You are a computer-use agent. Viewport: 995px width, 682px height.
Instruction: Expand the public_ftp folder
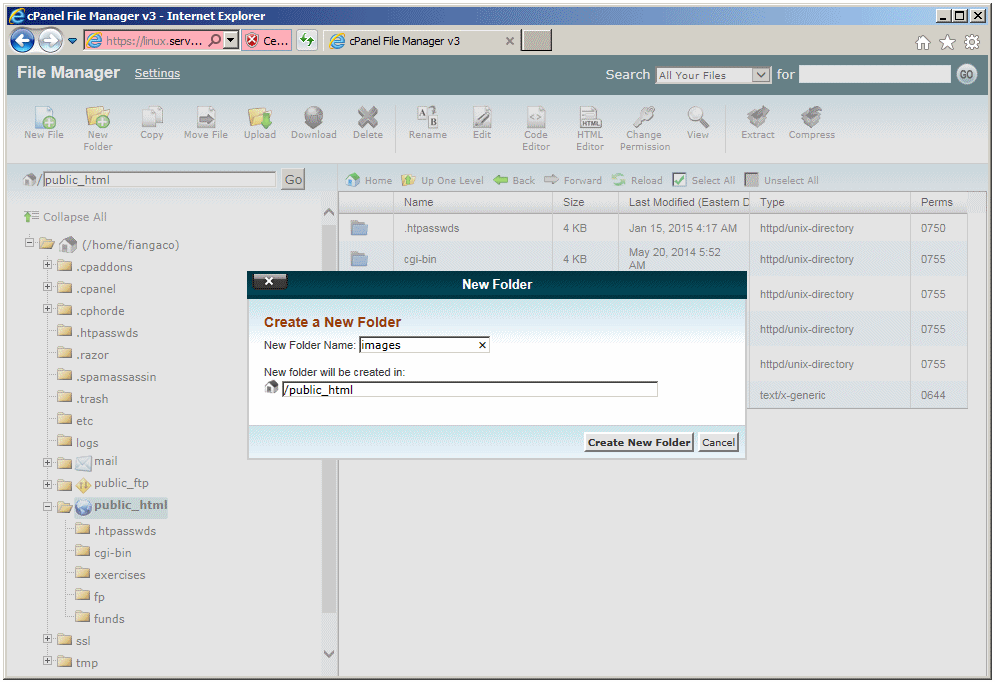click(x=48, y=485)
